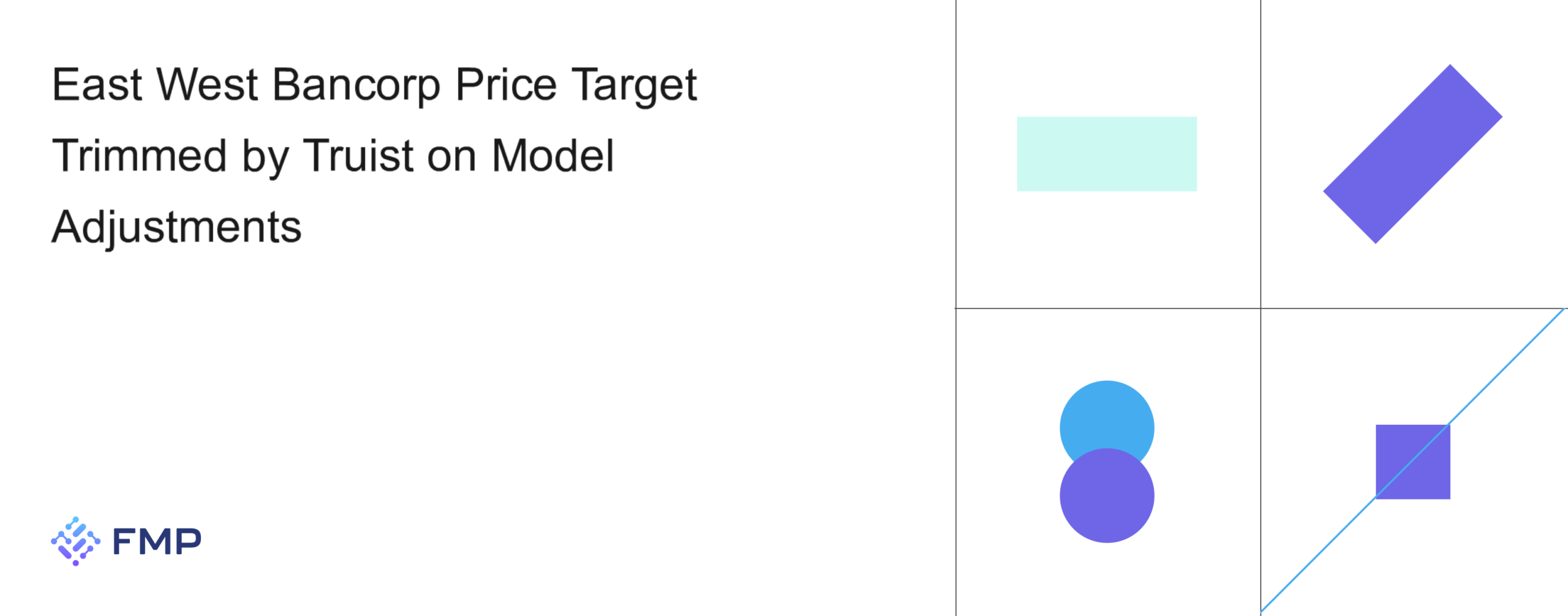Click the word "Adjustments" in the headline
This screenshot has width=1568, height=616.
pyautogui.click(x=176, y=227)
